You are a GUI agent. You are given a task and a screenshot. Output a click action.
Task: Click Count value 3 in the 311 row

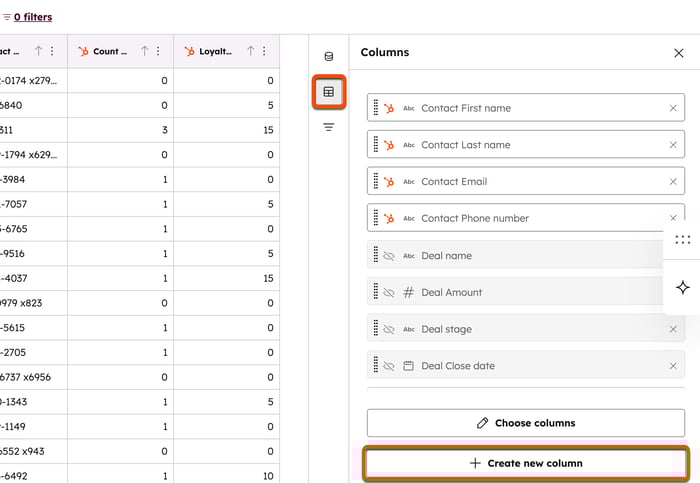tap(121, 130)
